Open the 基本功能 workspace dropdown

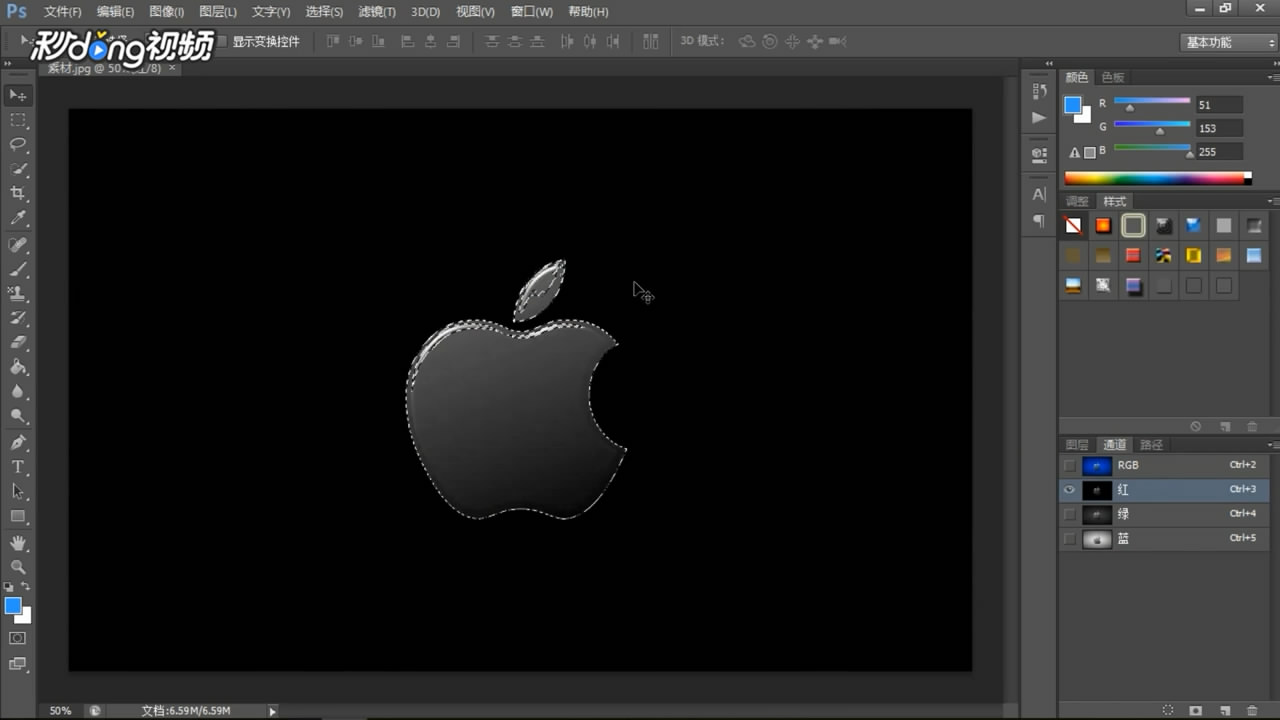point(1229,42)
